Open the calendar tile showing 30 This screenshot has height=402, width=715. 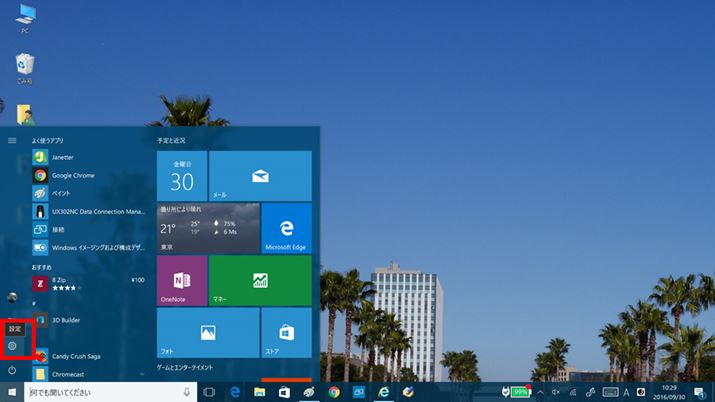click(x=181, y=175)
